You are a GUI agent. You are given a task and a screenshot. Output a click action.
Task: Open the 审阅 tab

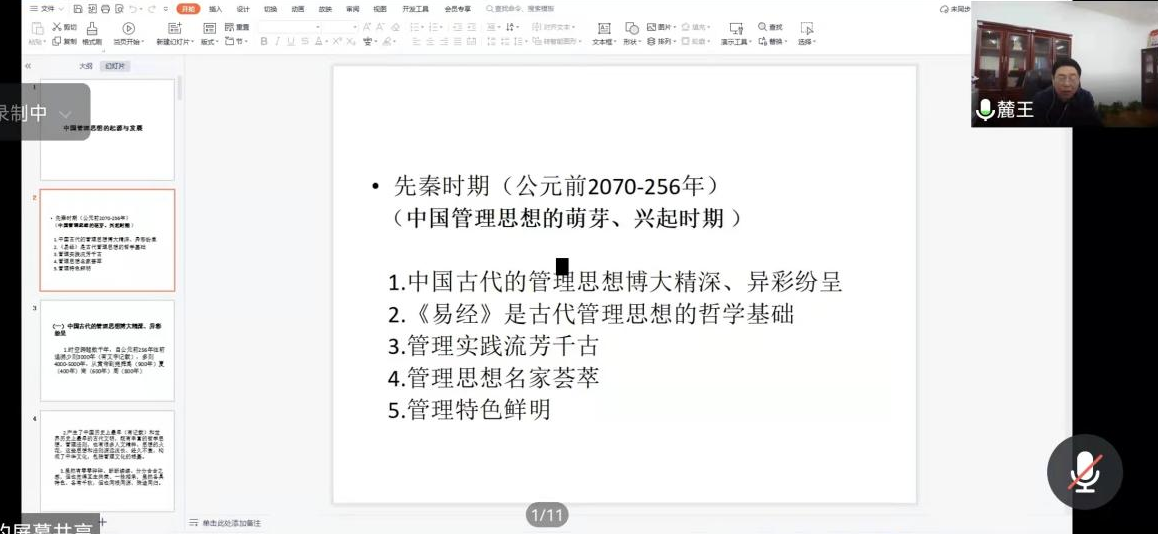tap(353, 9)
